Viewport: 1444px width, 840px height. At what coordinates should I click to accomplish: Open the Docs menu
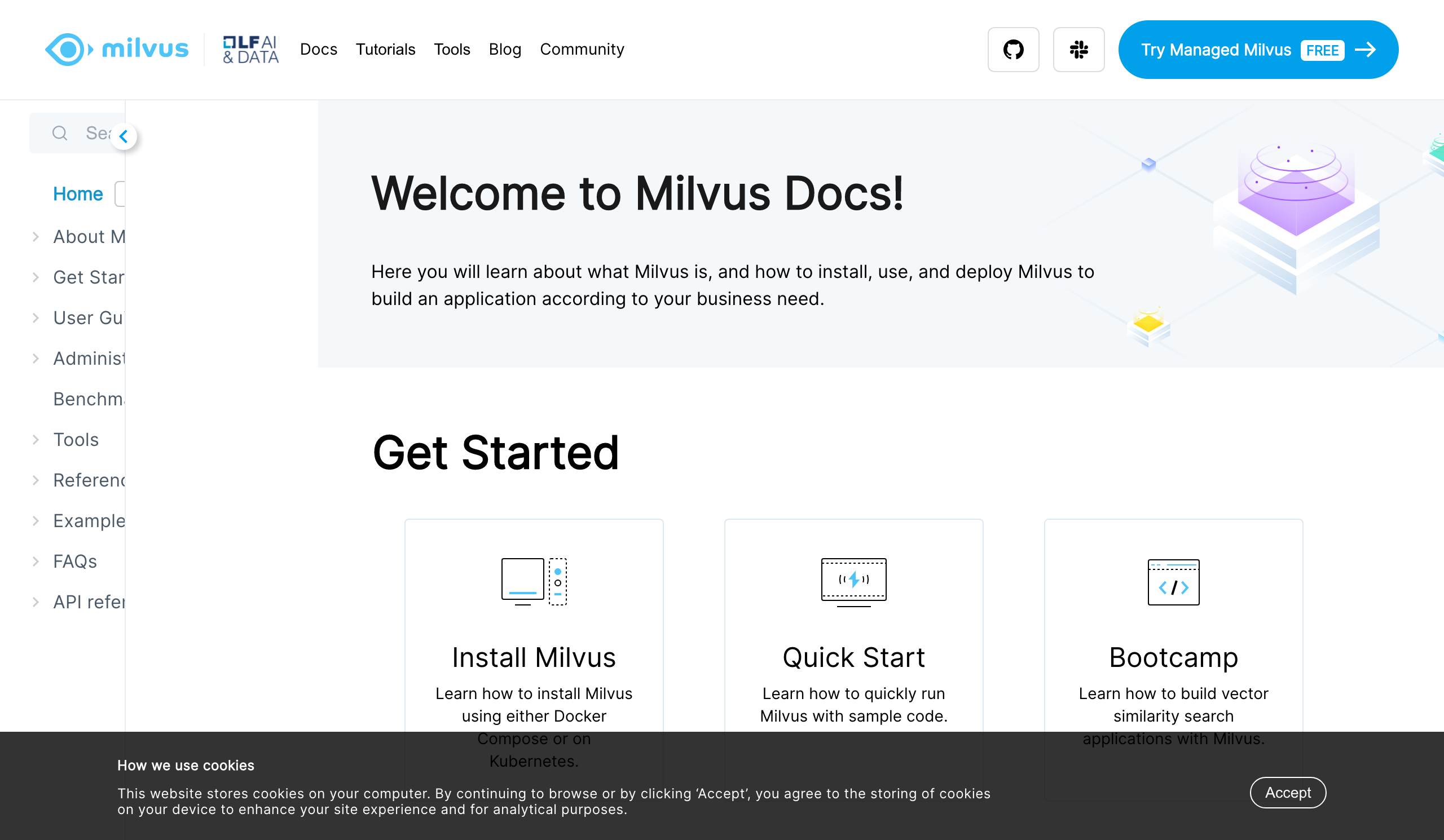coord(319,50)
